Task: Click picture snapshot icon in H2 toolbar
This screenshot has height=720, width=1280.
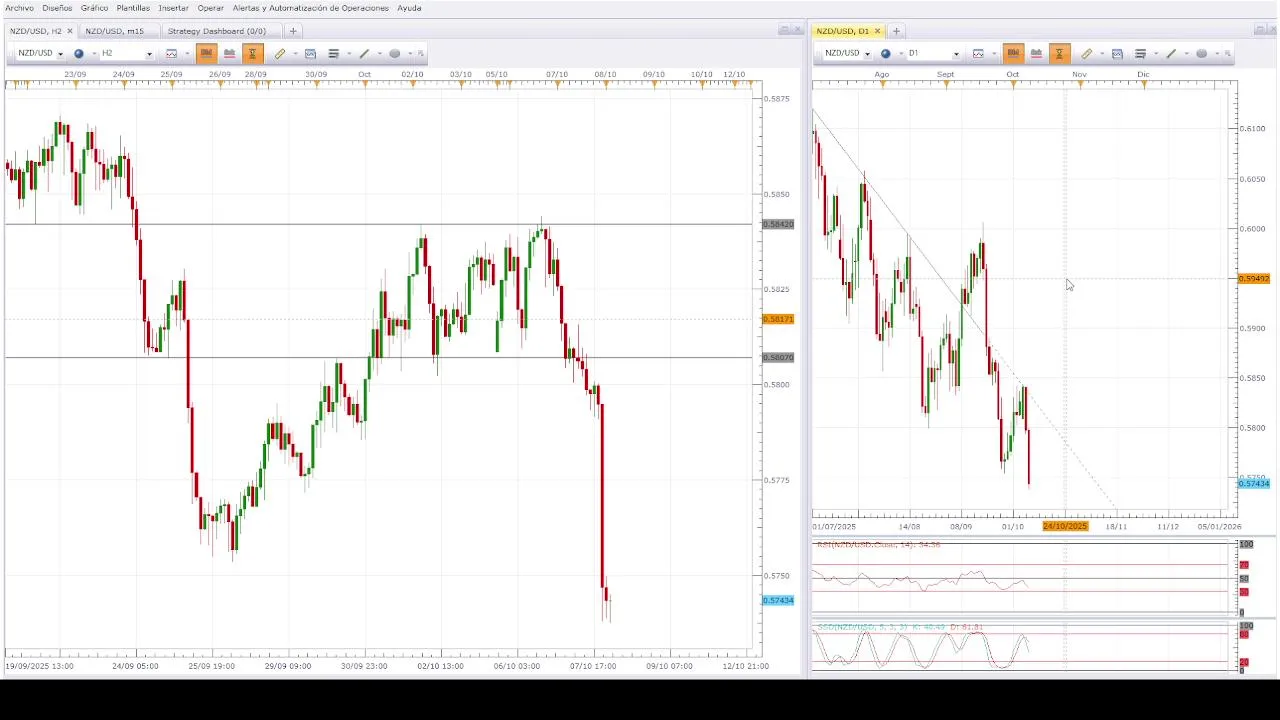Action: tap(310, 54)
